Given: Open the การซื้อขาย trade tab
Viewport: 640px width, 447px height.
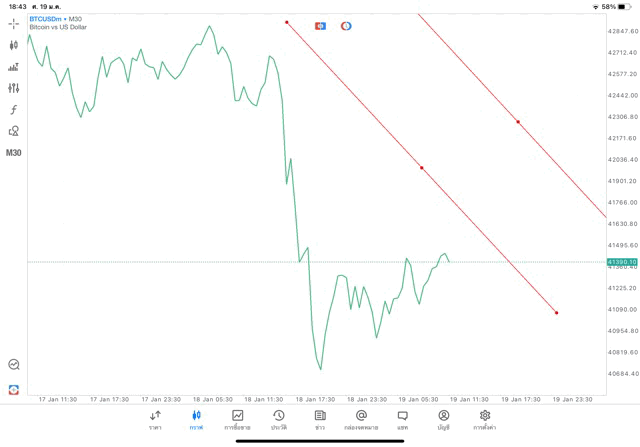Looking at the screenshot, I should [237, 420].
